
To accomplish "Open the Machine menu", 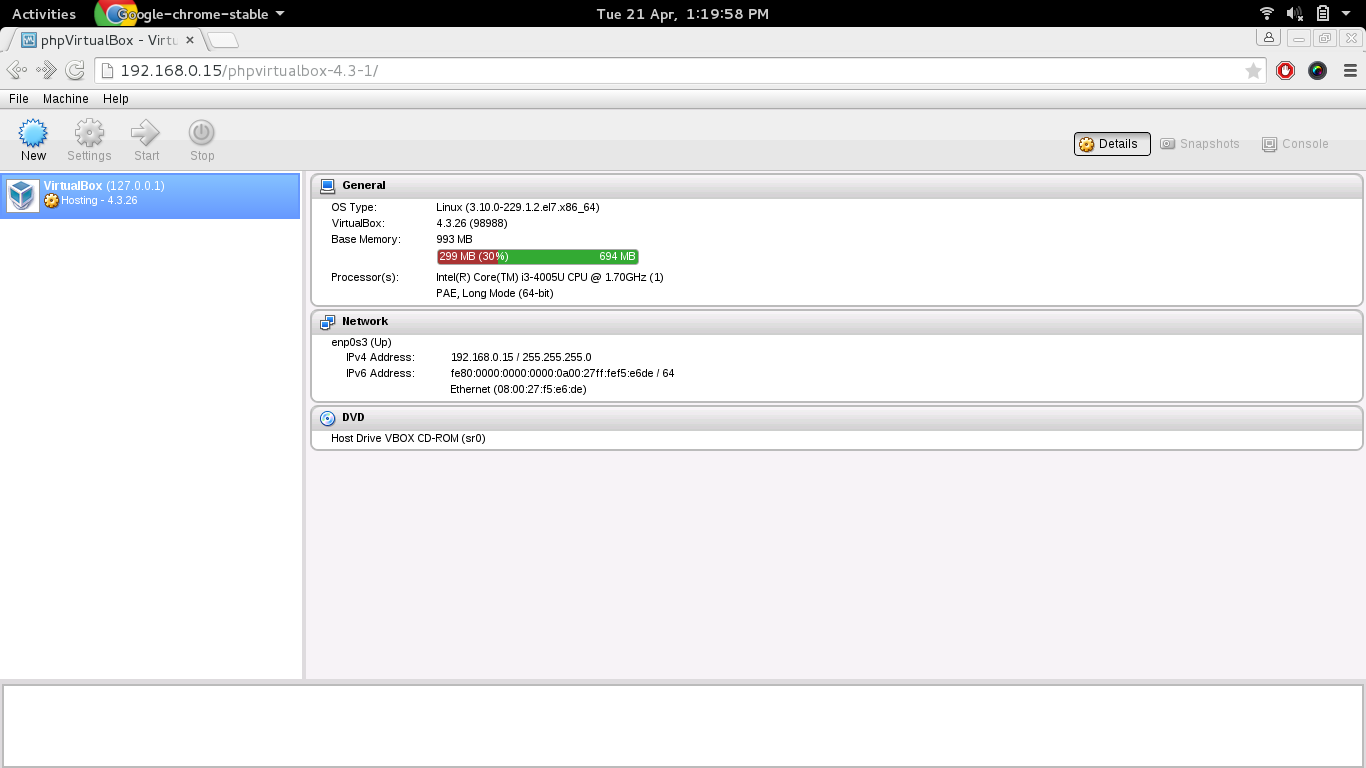I will [x=65, y=99].
